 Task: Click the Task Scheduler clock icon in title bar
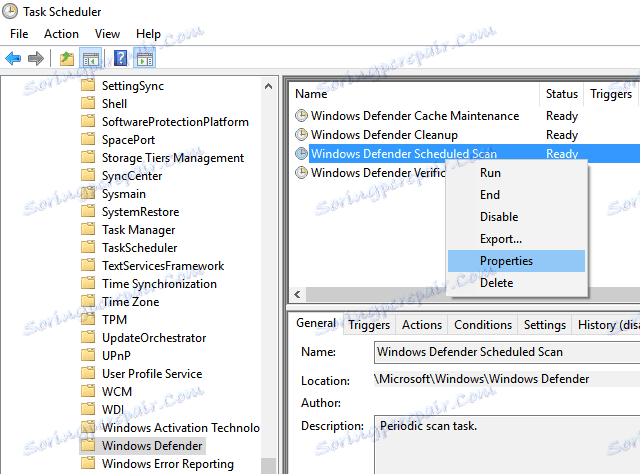[x=10, y=11]
